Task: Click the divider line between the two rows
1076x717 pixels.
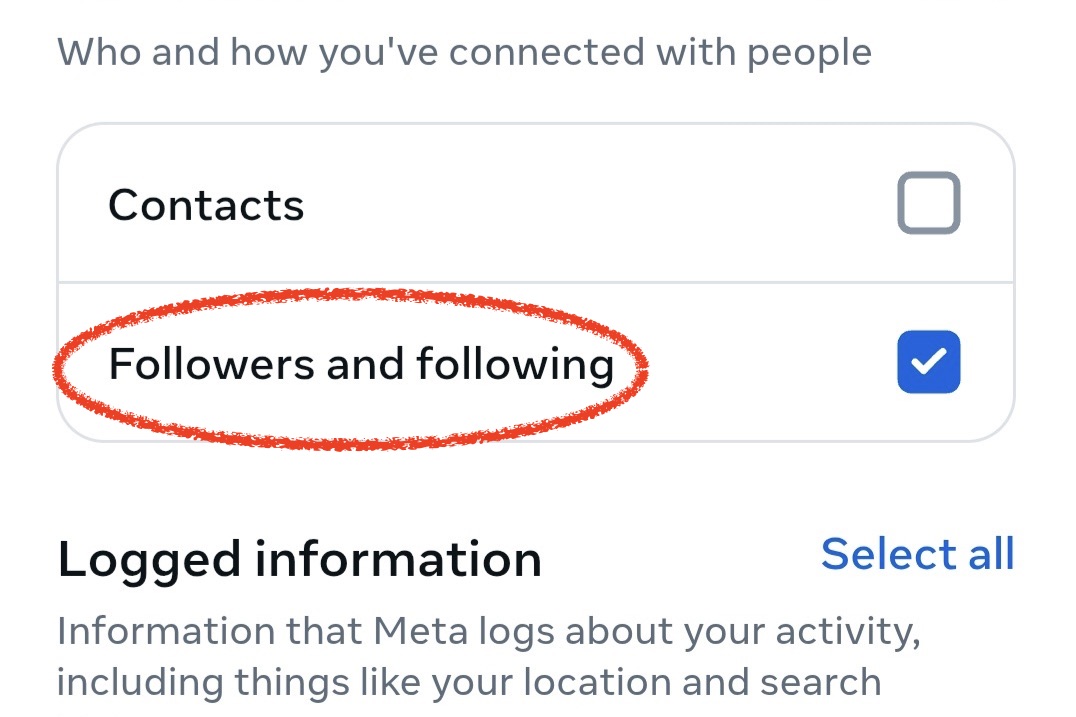Action: [536, 282]
